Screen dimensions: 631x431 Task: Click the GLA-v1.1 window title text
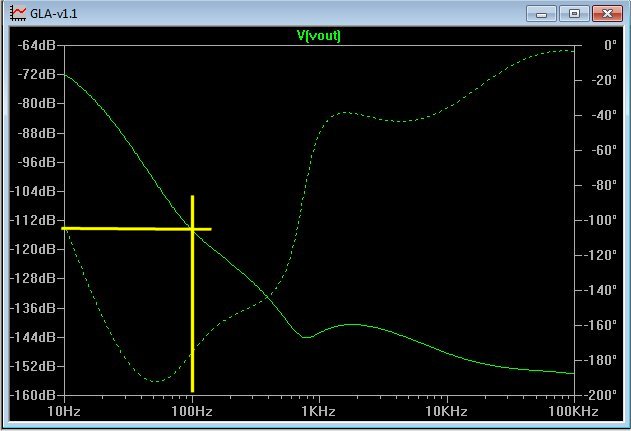tap(54, 14)
